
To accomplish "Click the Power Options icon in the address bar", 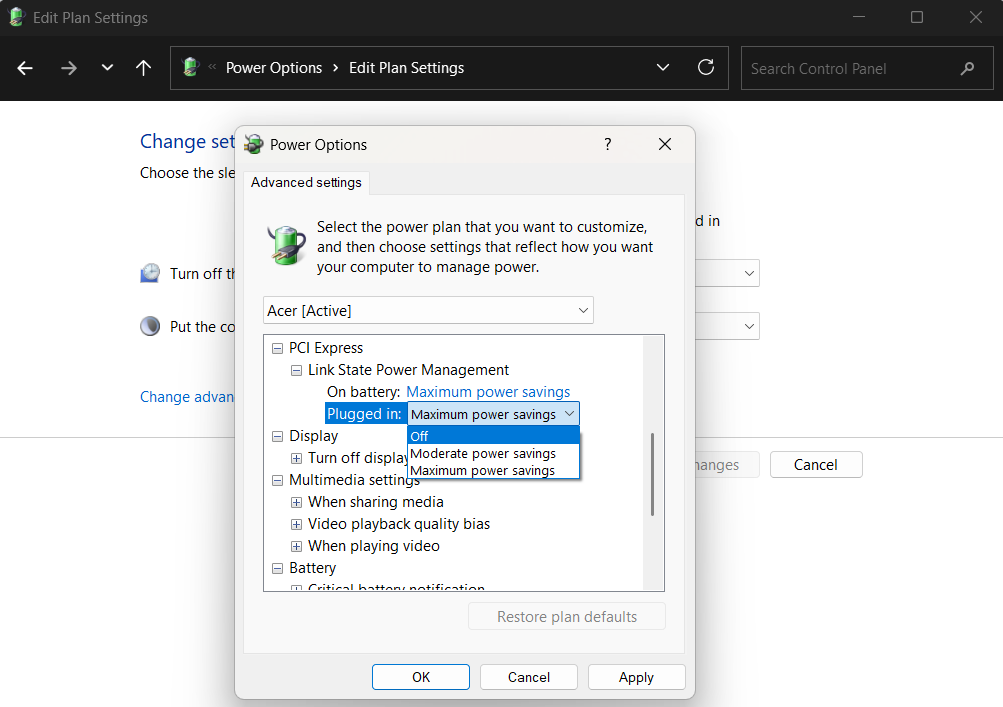I will coord(191,68).
